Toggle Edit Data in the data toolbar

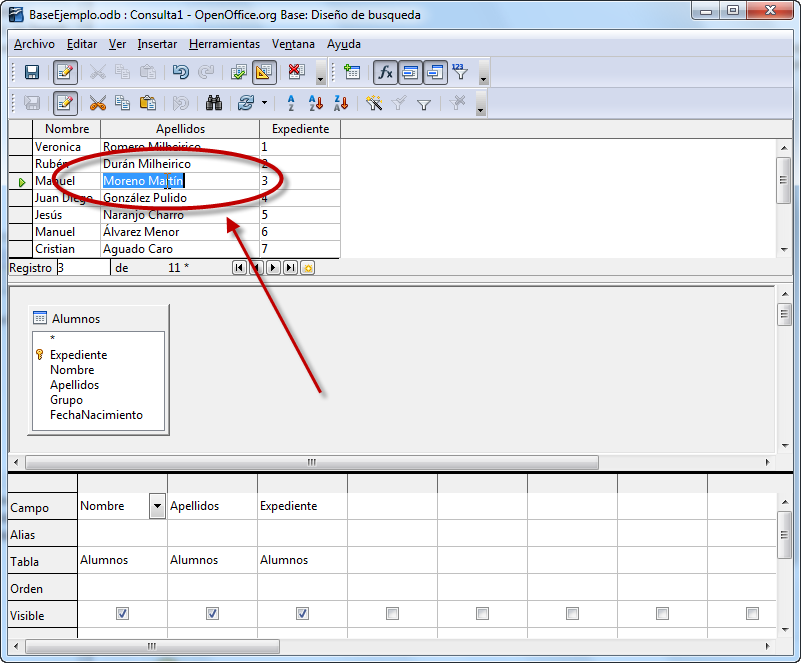[65, 104]
